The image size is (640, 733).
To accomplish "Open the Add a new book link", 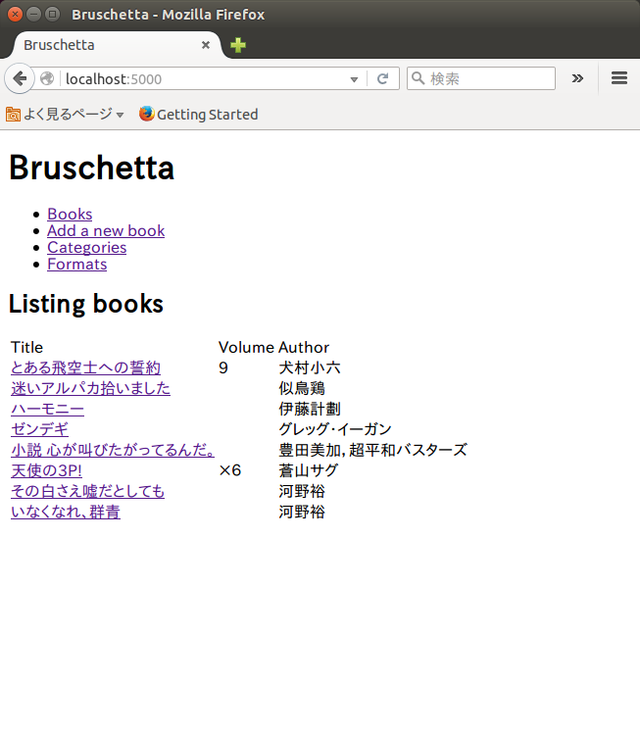I will point(106,231).
